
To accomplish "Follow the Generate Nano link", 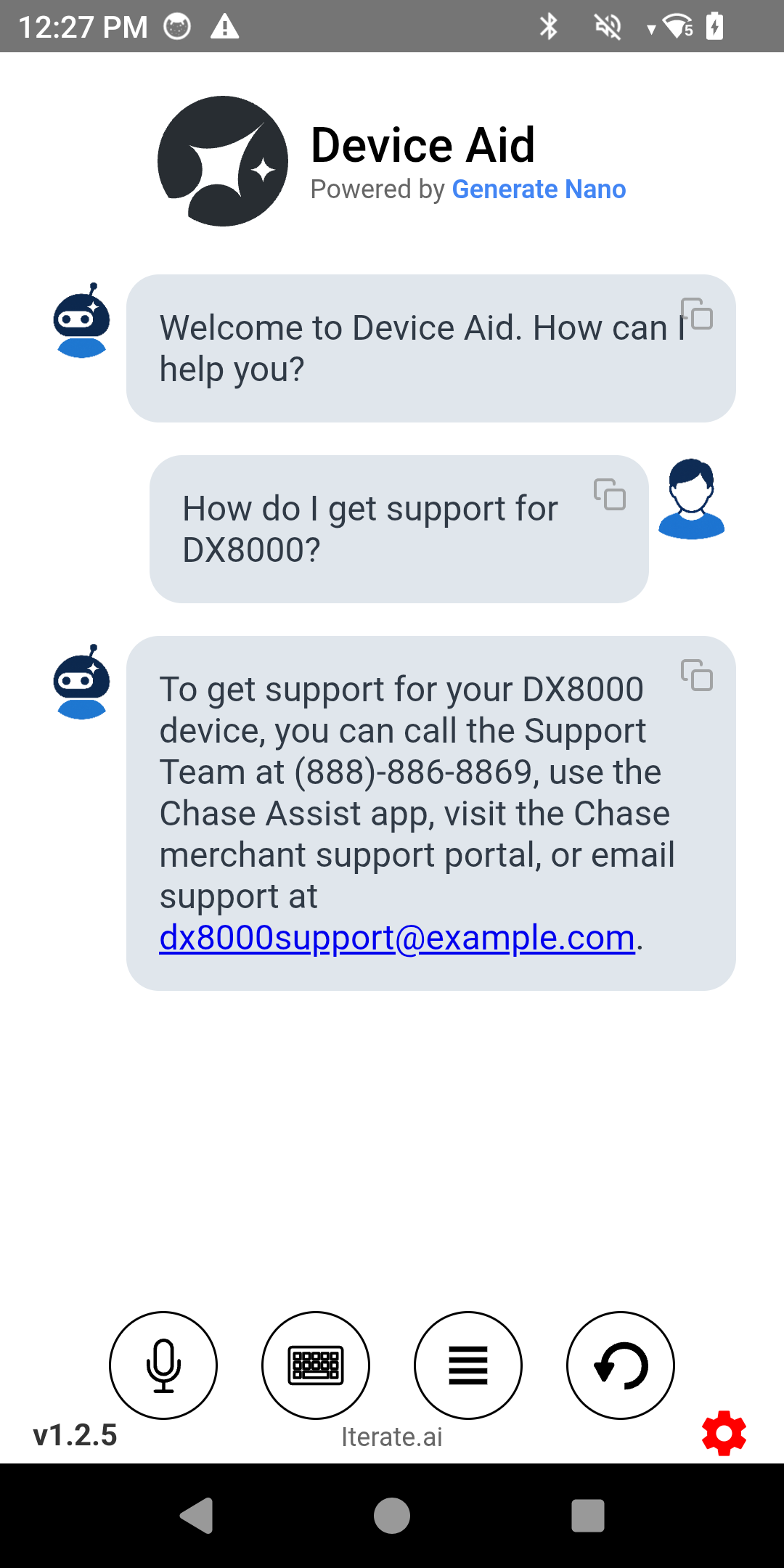I will (539, 189).
